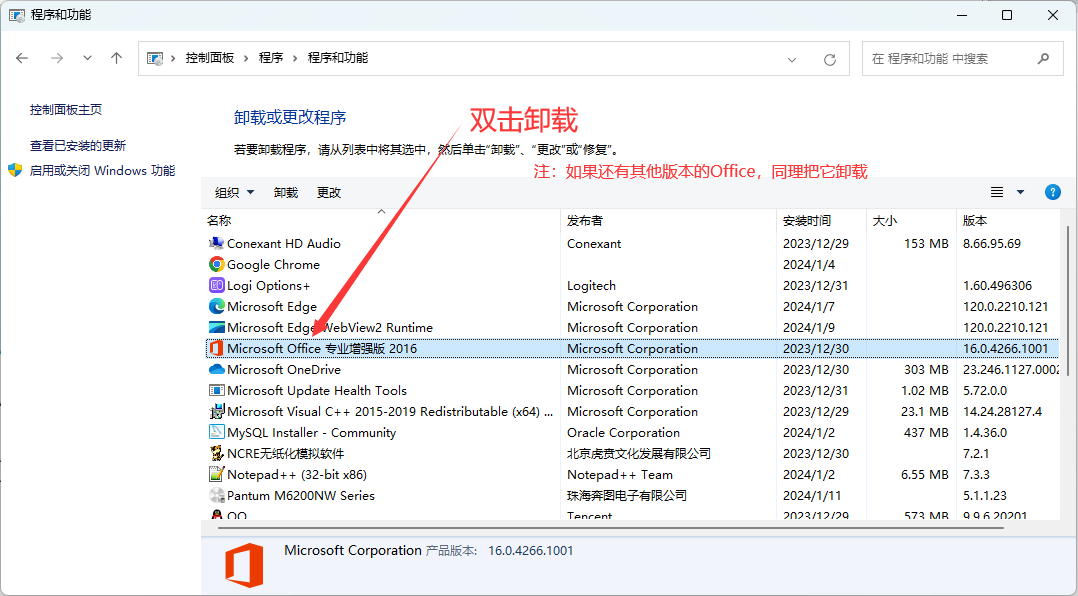Click the 程序和功能 breadcrumb segment
The width and height of the screenshot is (1078, 596).
tap(338, 58)
